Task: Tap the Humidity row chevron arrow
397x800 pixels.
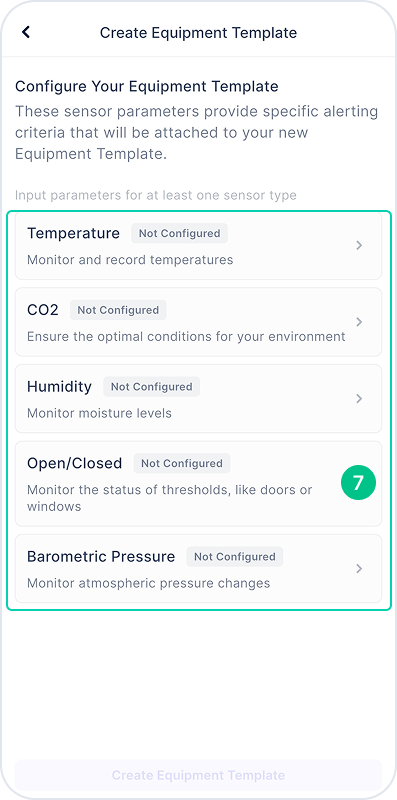Action: point(359,398)
